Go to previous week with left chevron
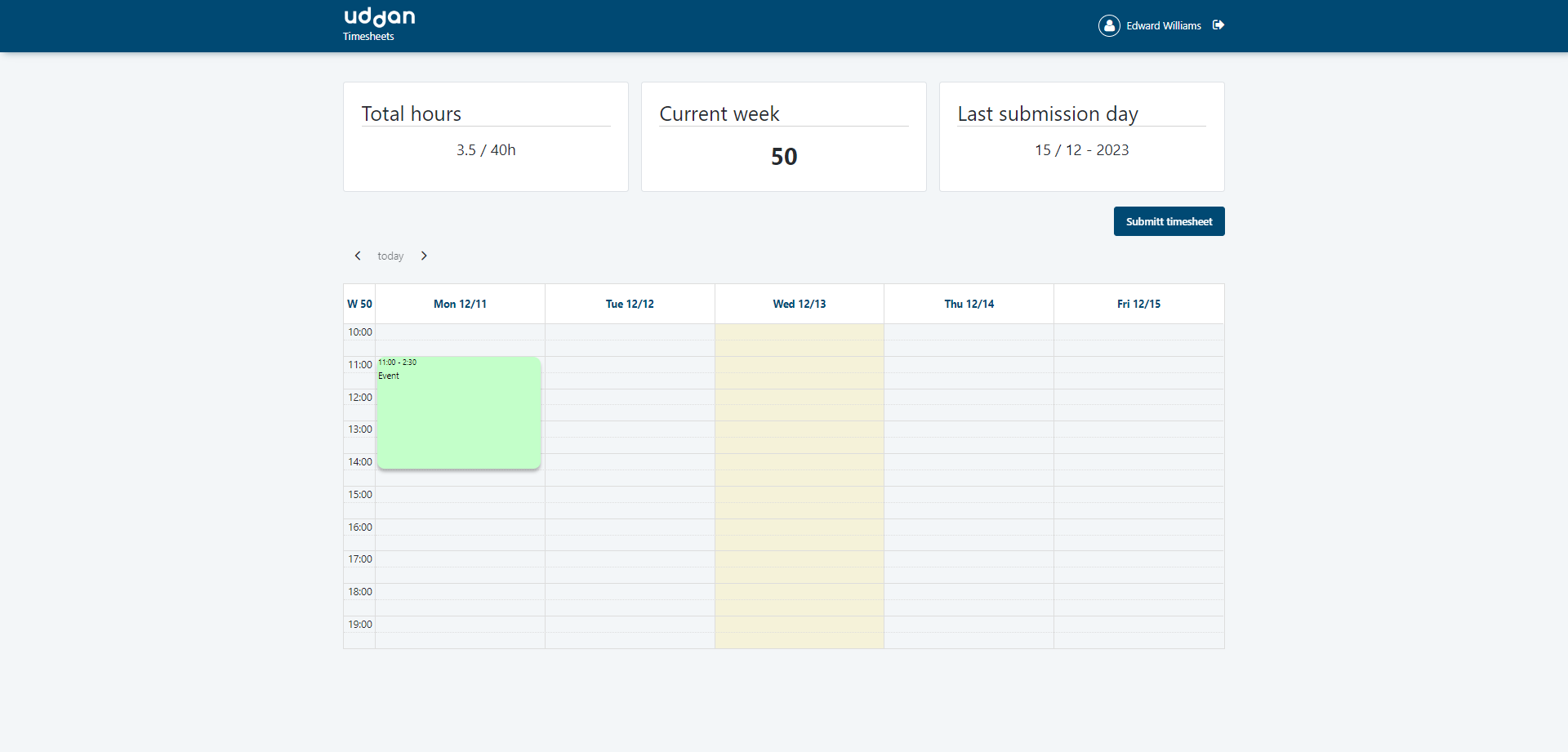1568x752 pixels. [x=358, y=256]
